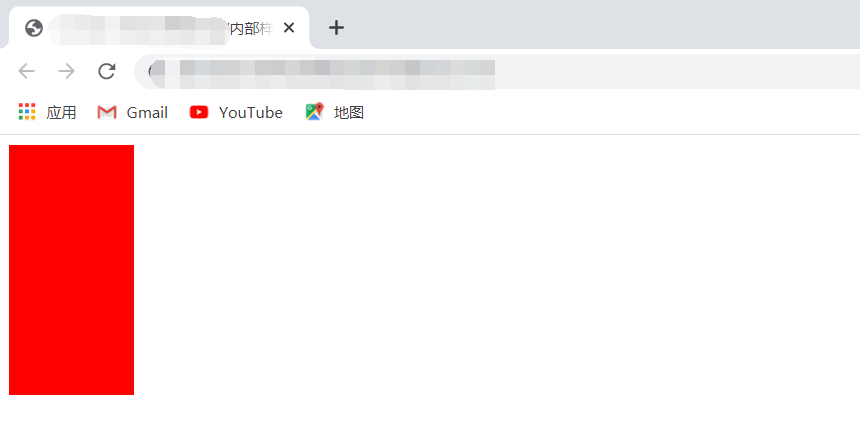Screen dimensions: 860x426
Task: Click the globe favicon on the tab
Action: point(34,28)
